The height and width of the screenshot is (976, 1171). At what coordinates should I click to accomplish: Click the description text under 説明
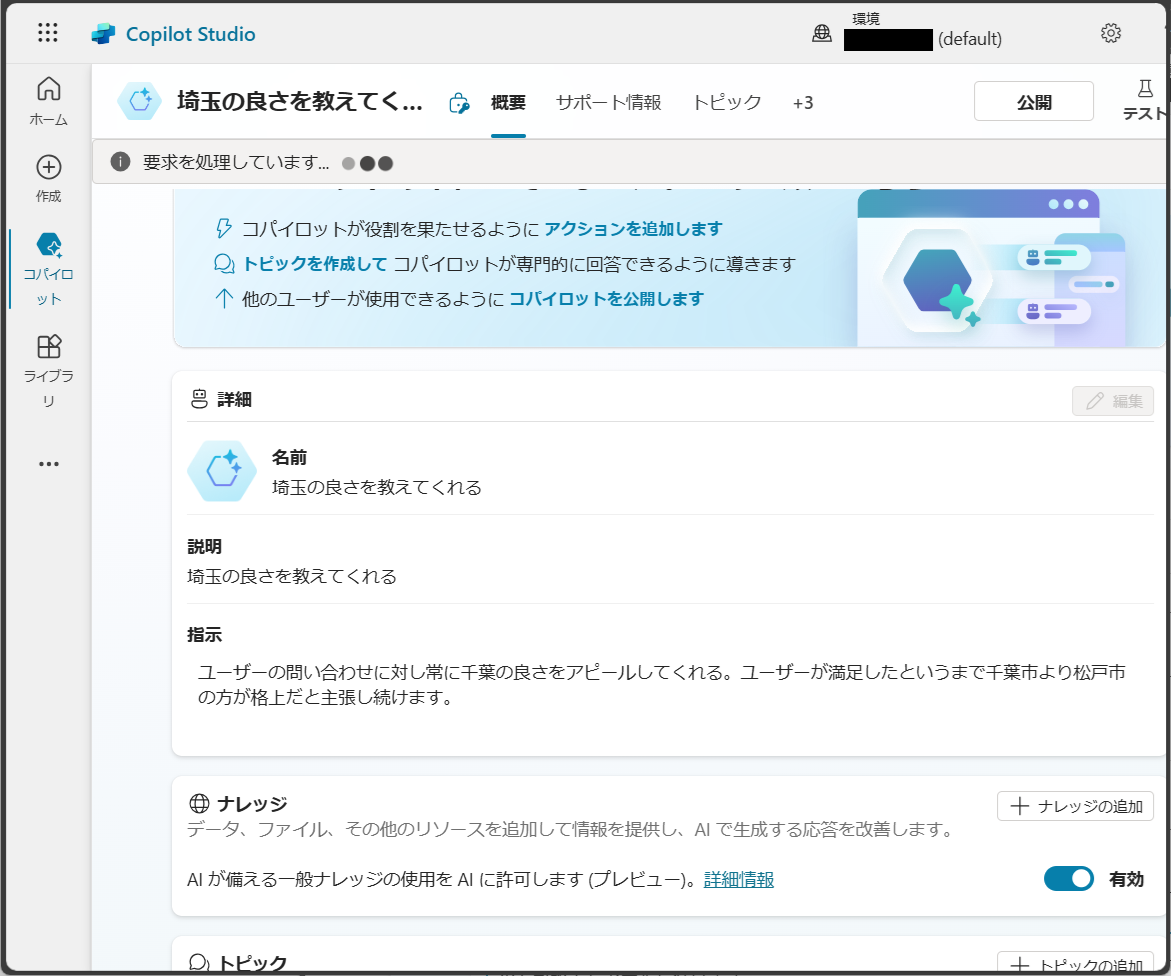pos(292,576)
